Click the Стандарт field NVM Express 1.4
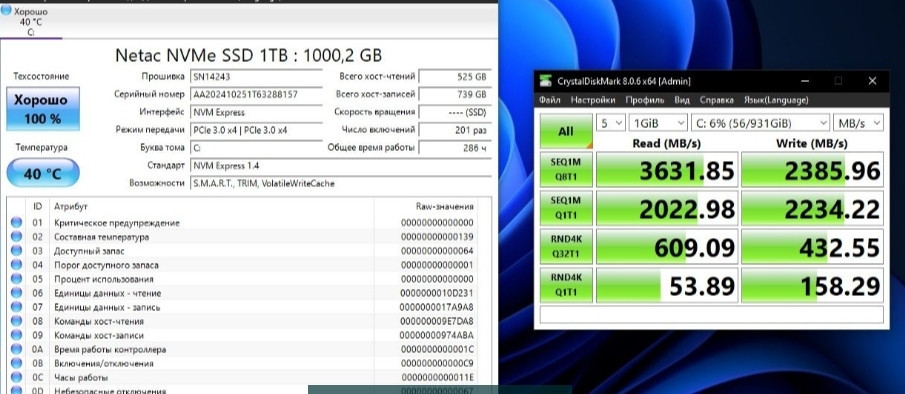905x394 pixels. pos(341,166)
